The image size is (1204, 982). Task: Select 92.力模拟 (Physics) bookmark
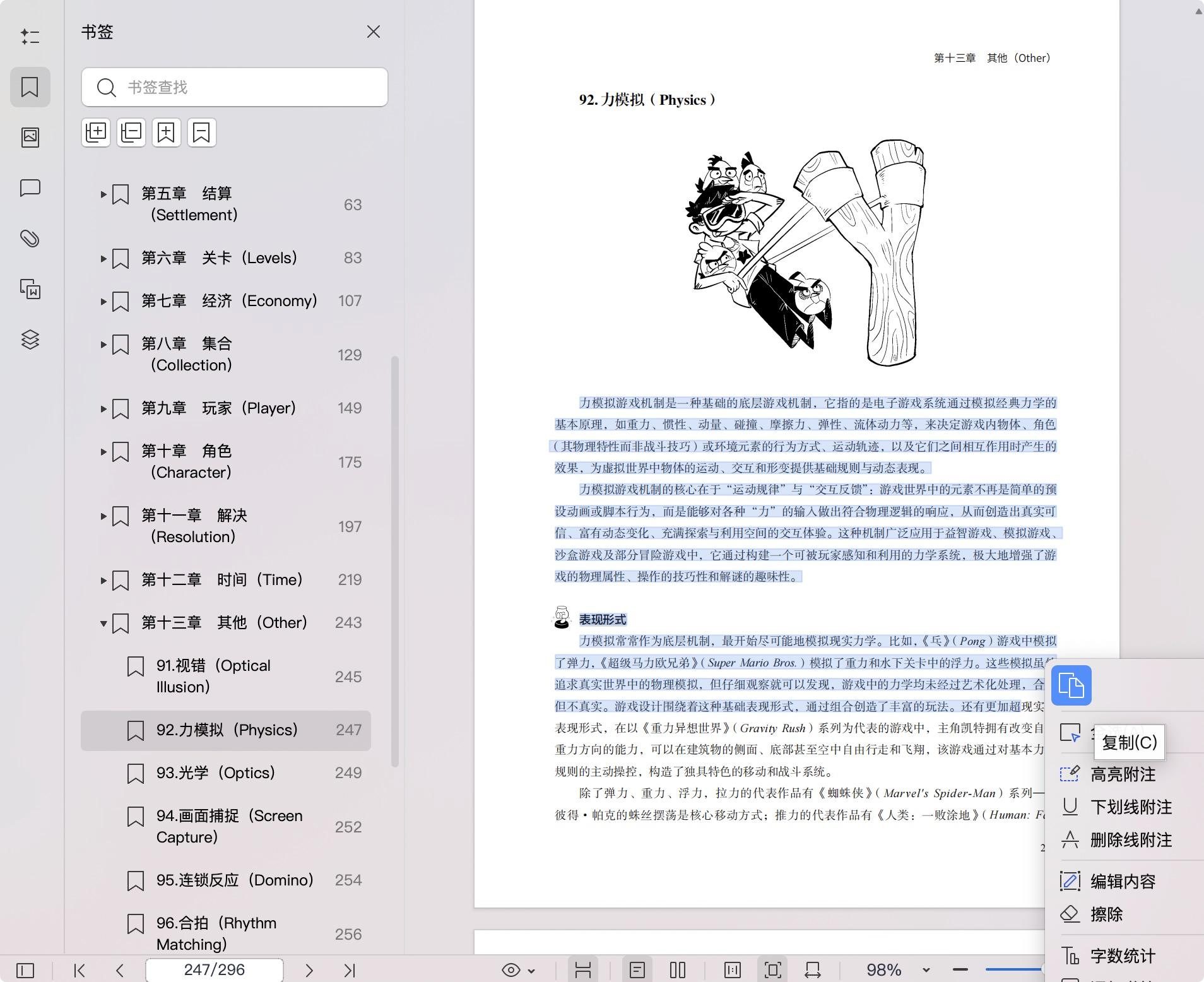pyautogui.click(x=226, y=730)
